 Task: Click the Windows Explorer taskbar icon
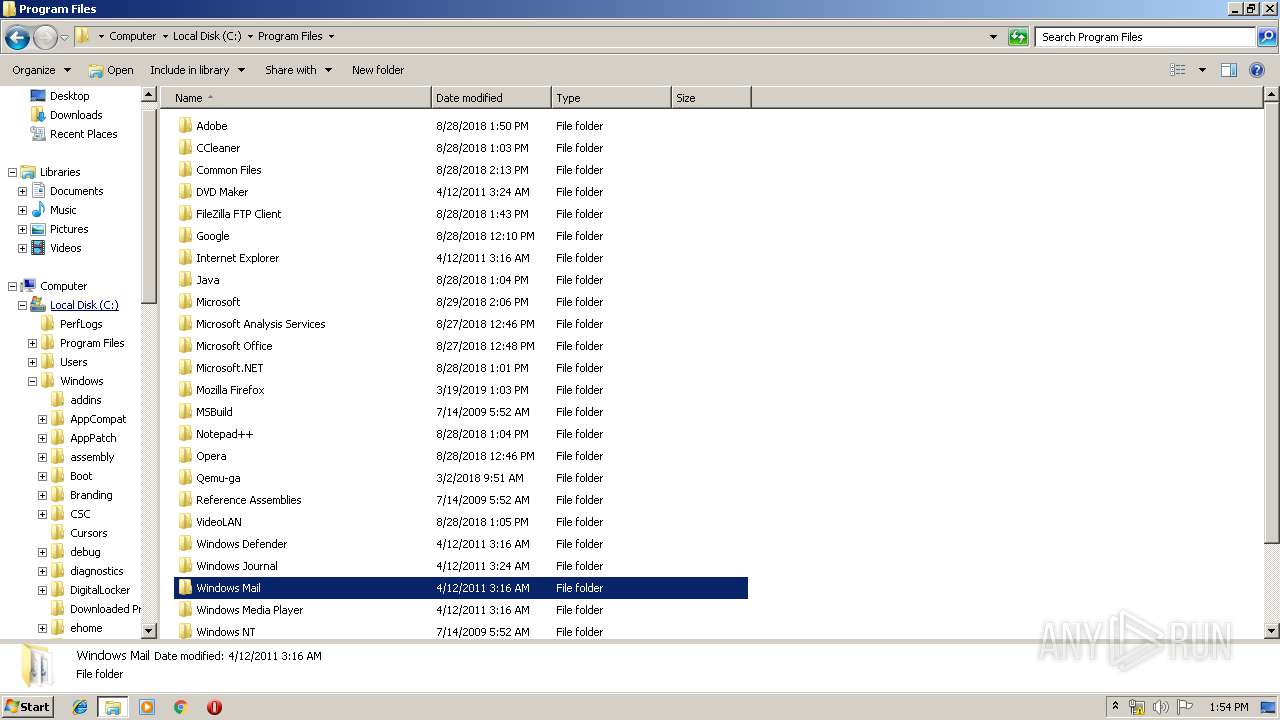113,707
